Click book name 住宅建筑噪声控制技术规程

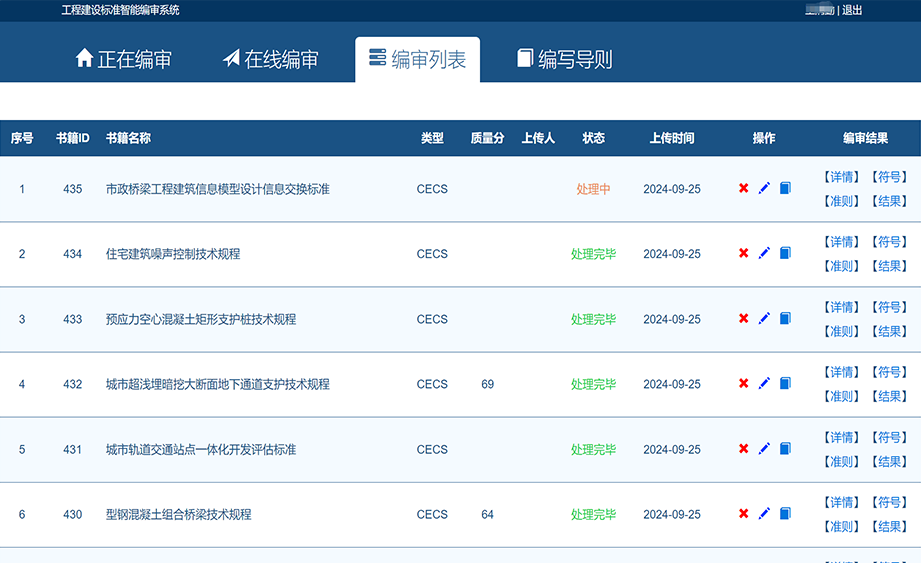[173, 254]
